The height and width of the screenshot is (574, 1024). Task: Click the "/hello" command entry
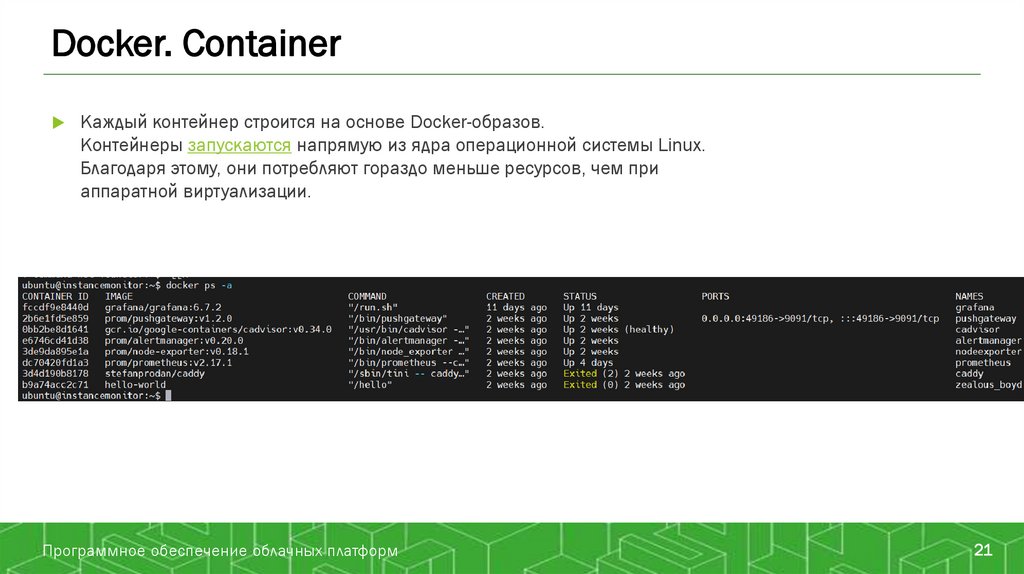370,385
